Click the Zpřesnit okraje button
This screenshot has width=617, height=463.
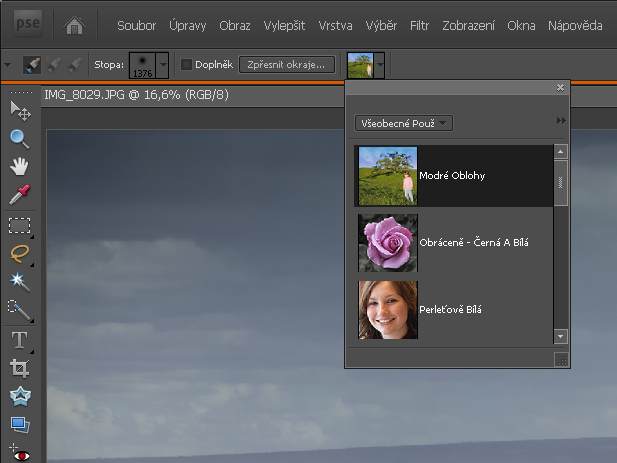pyautogui.click(x=285, y=65)
